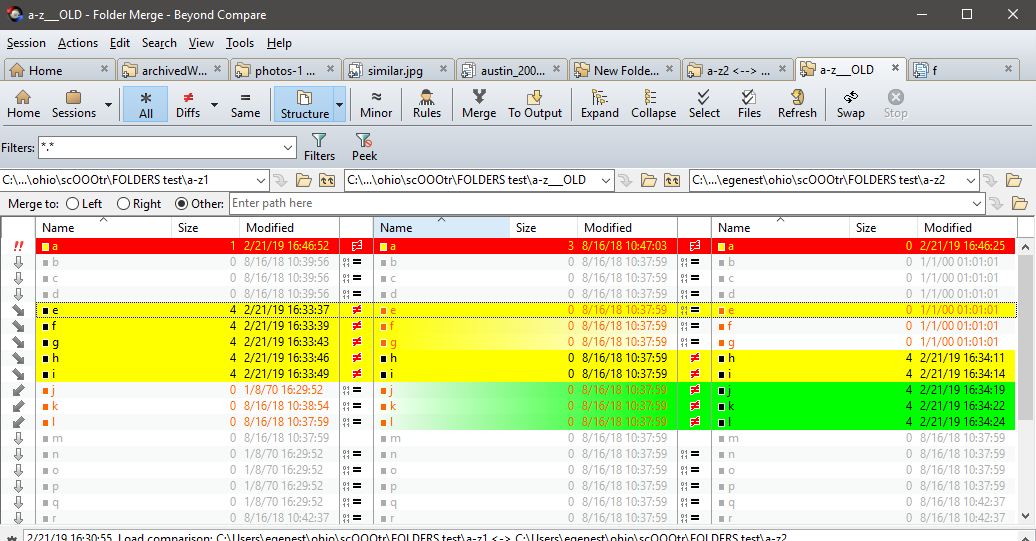This screenshot has height=541, width=1036.
Task: Show Same files only
Action: point(245,104)
